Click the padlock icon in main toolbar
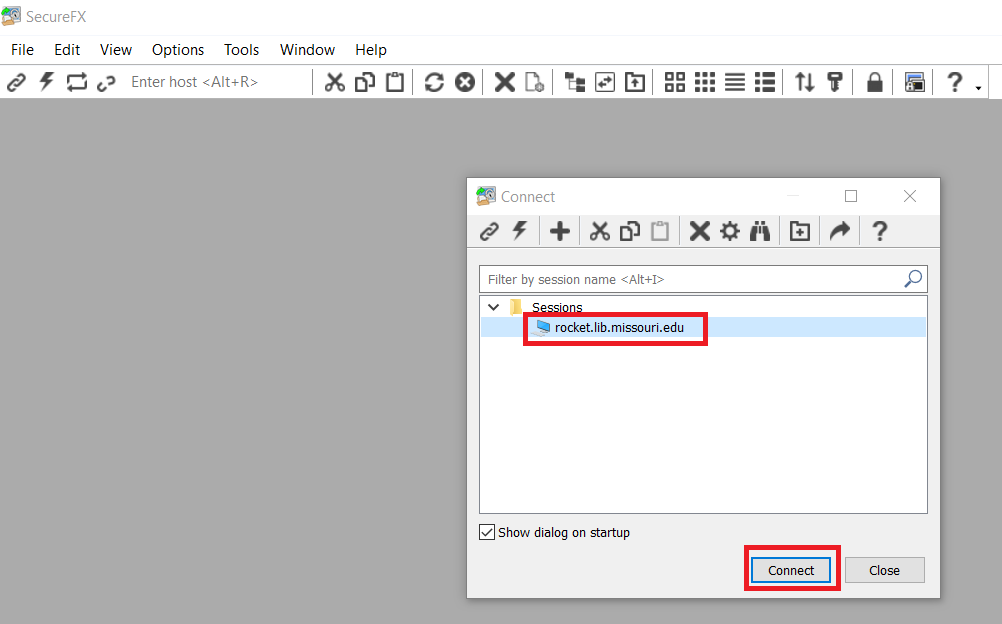The width and height of the screenshot is (1002, 624). point(874,82)
